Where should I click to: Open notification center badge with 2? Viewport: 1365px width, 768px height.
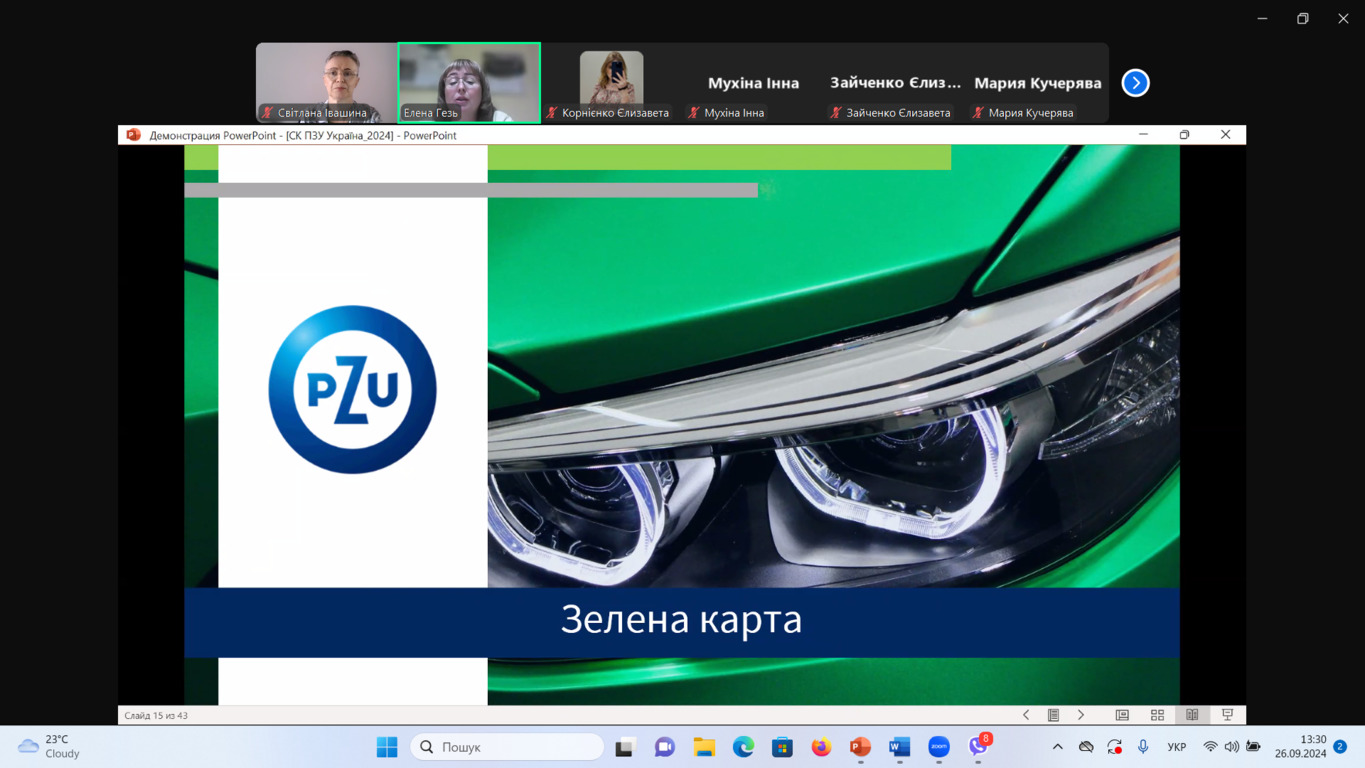pos(1340,747)
